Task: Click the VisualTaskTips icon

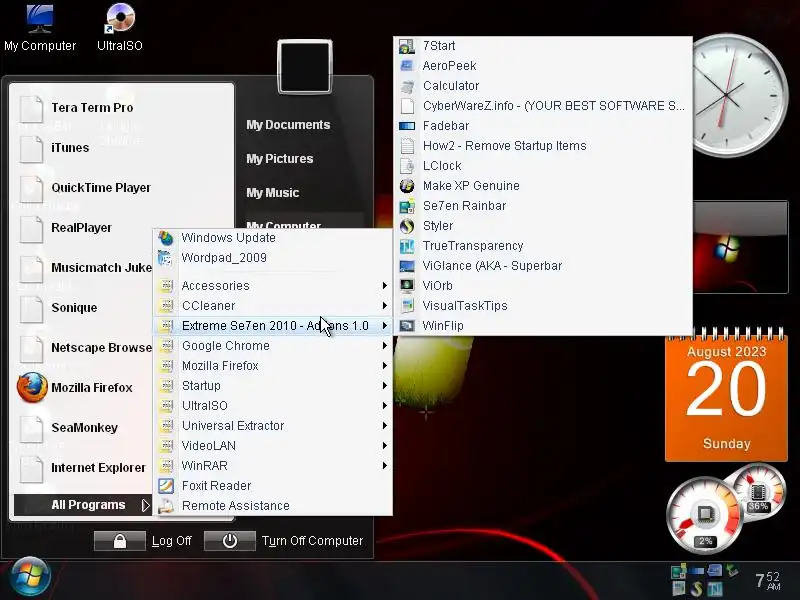Action: click(407, 306)
